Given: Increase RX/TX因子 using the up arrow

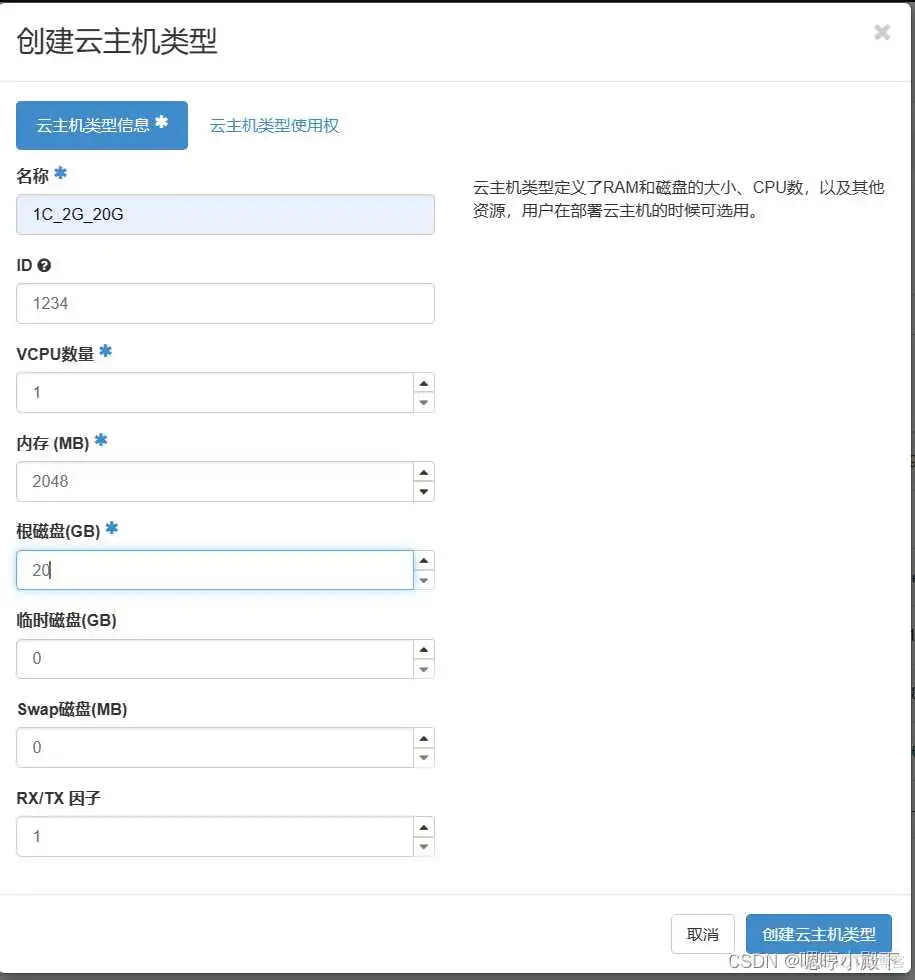Looking at the screenshot, I should click(x=423, y=826).
